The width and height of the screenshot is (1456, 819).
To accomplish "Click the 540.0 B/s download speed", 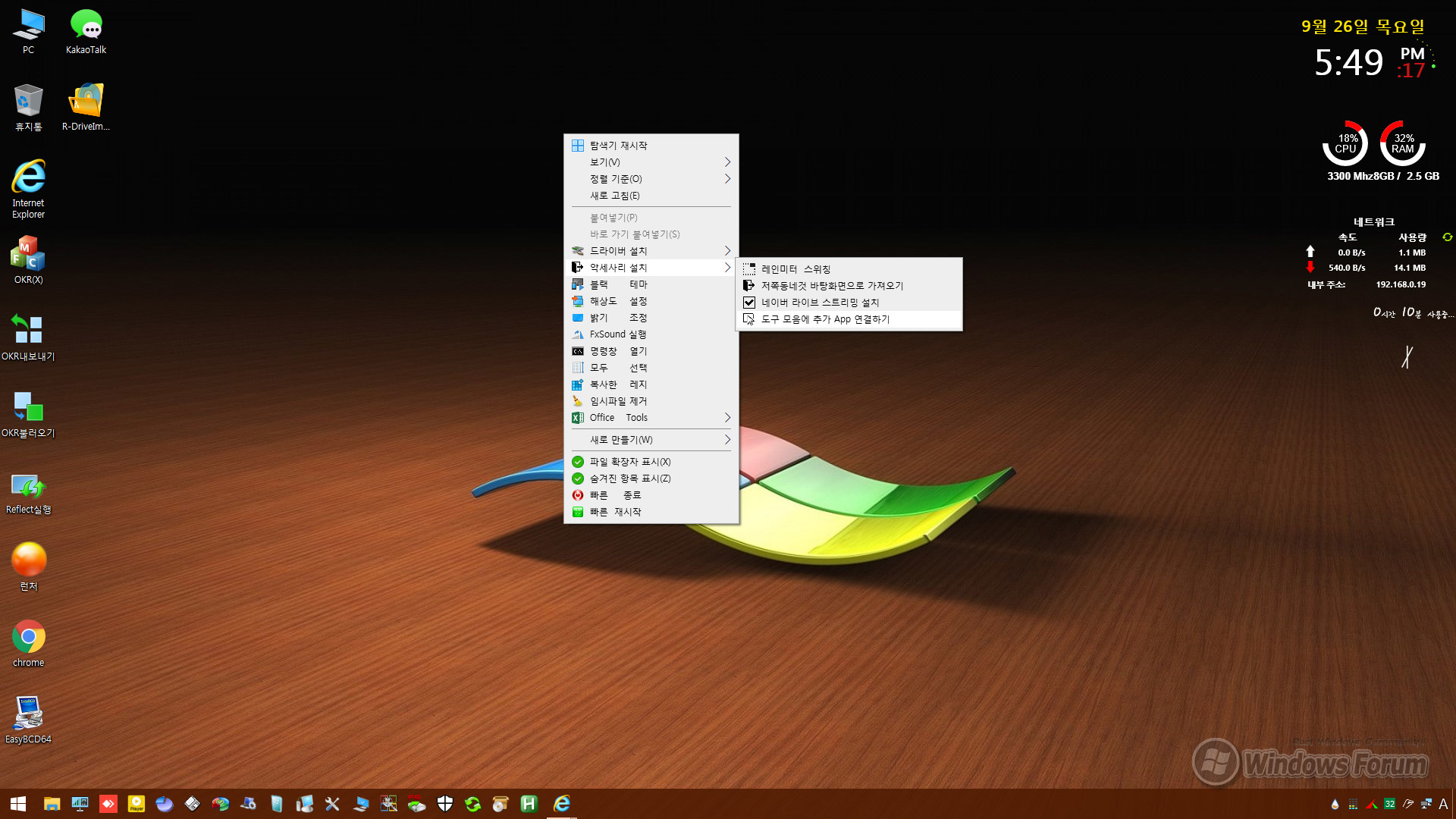I will 1346,268.
